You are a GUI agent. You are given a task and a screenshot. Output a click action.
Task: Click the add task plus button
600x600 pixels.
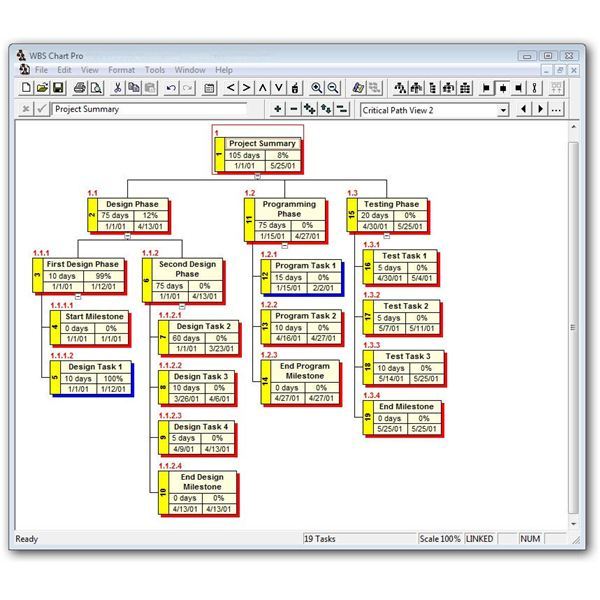[278, 109]
